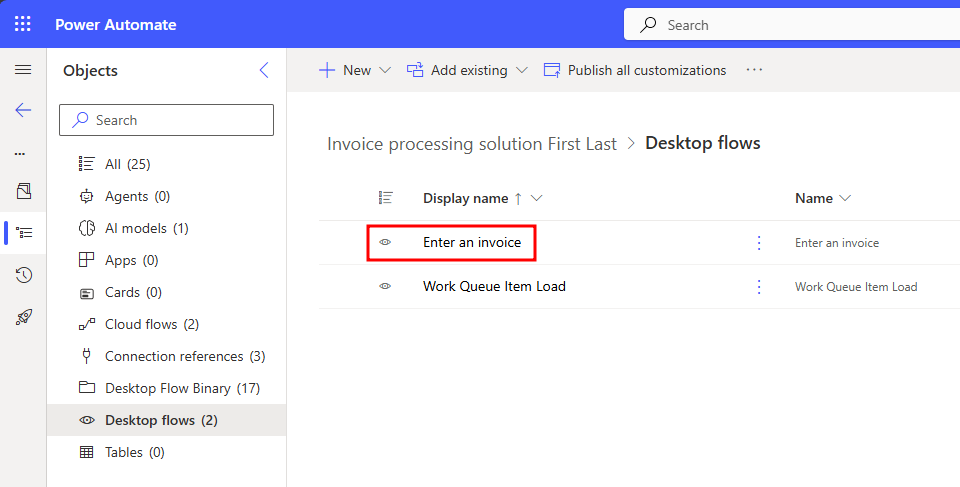Click the Agents robot icon

[86, 196]
